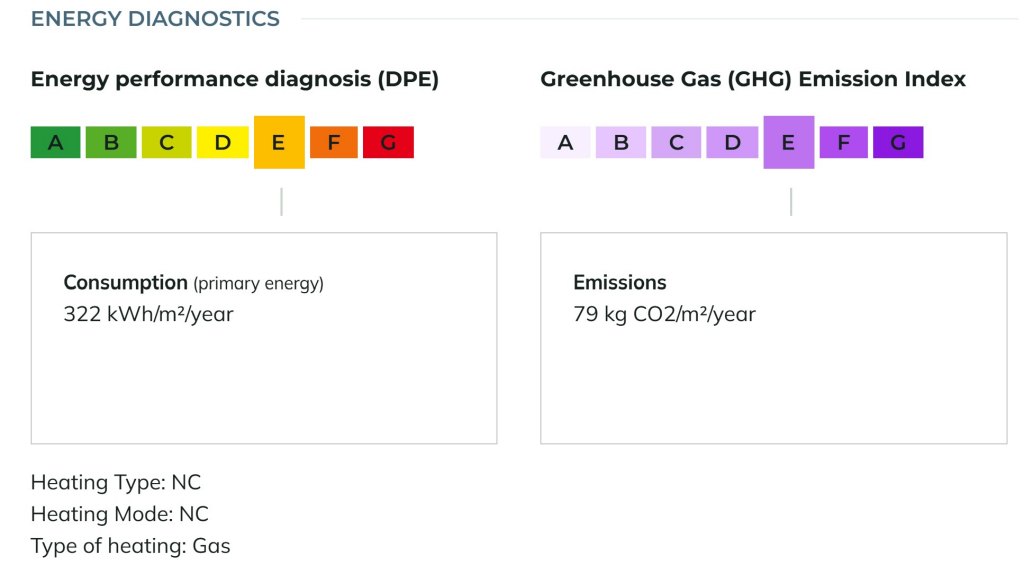Select the DPE rating B square

pyautogui.click(x=111, y=142)
